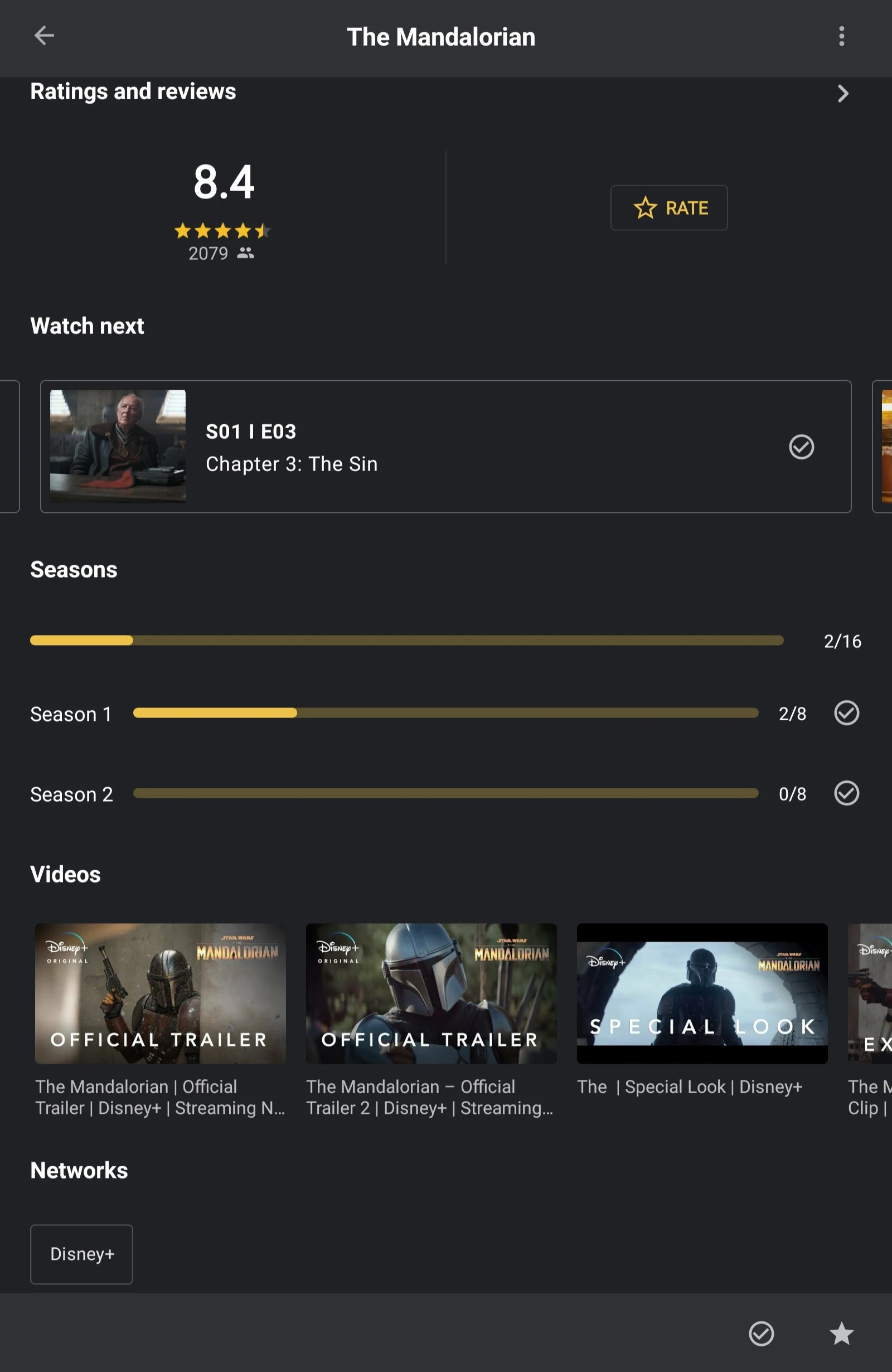Click Season 2 progress bar

click(x=445, y=793)
